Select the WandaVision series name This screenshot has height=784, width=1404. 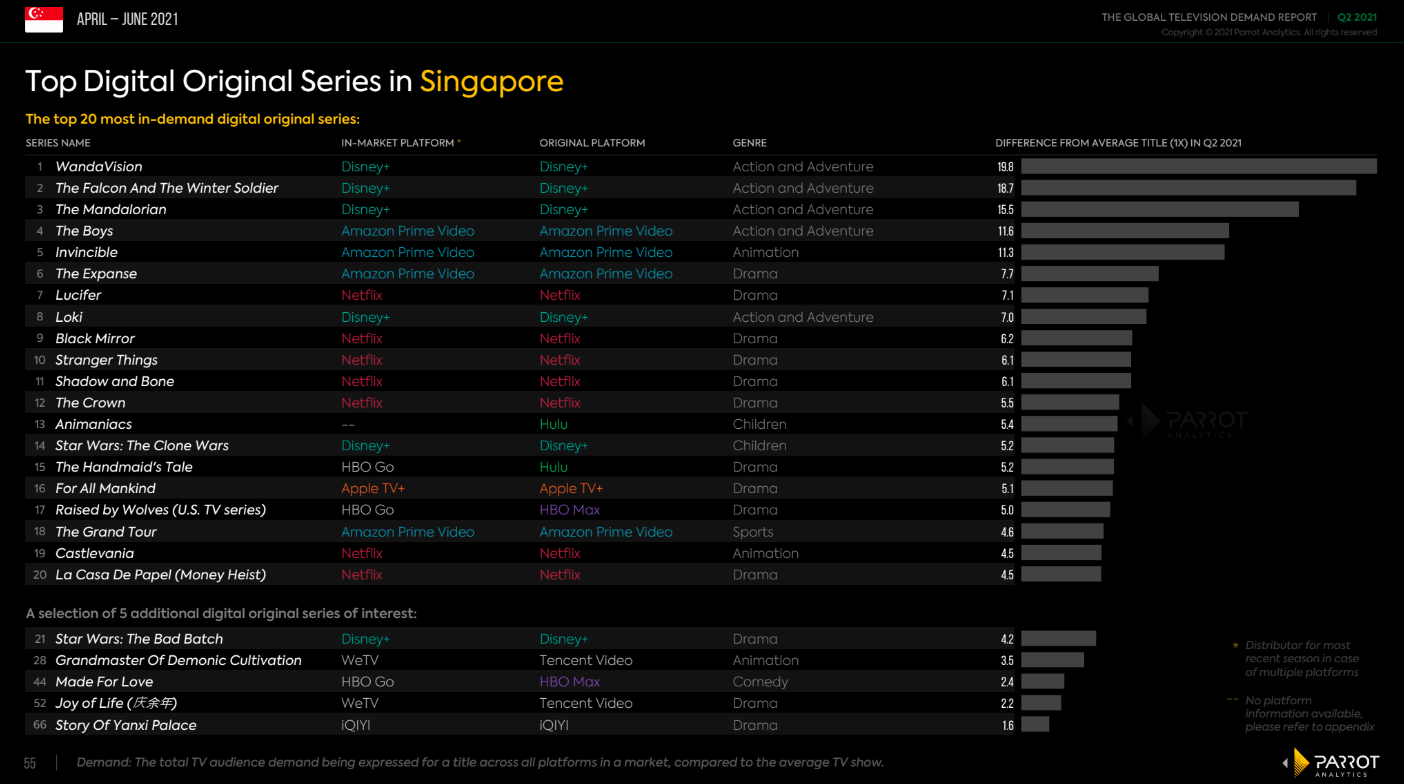click(99, 167)
